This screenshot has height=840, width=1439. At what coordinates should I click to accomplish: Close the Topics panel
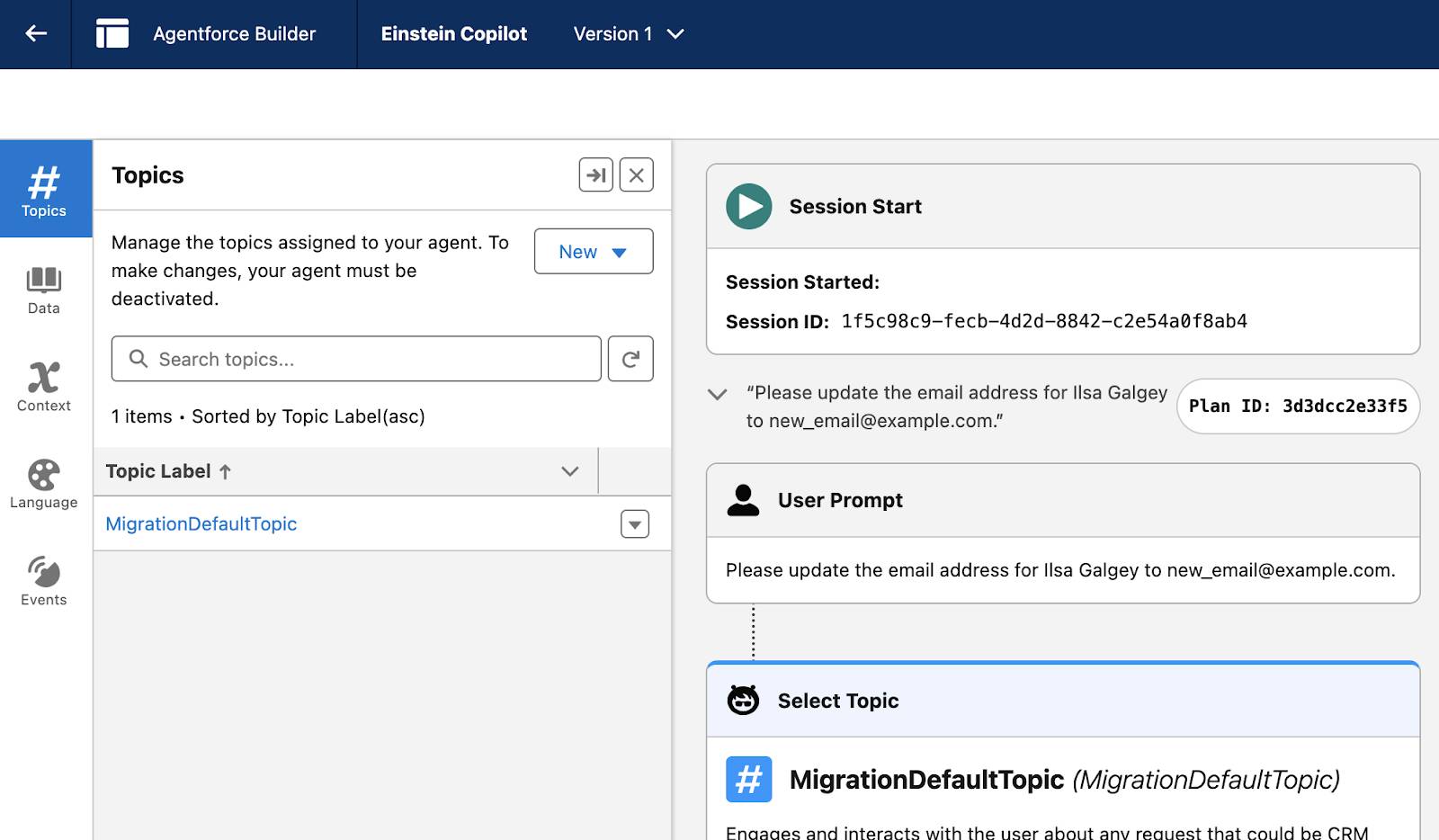pyautogui.click(x=636, y=175)
